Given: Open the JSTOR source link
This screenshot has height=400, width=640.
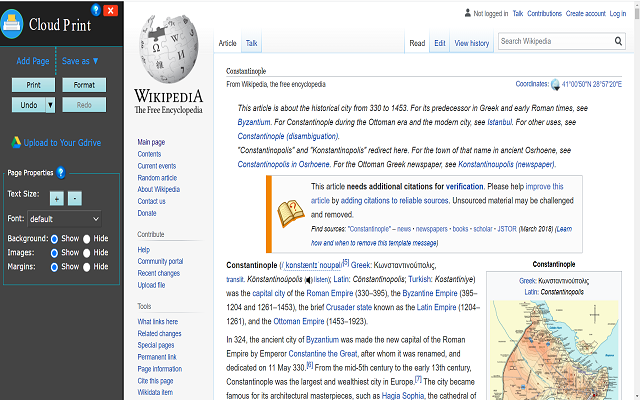Looking at the screenshot, I should (x=507, y=229).
